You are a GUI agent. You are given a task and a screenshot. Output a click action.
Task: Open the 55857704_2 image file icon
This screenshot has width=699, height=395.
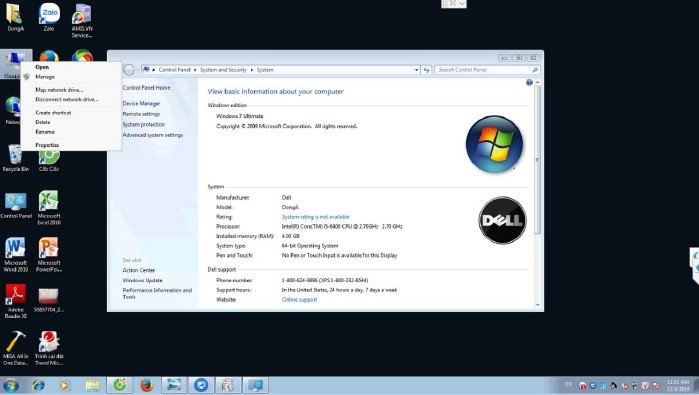pyautogui.click(x=49, y=300)
